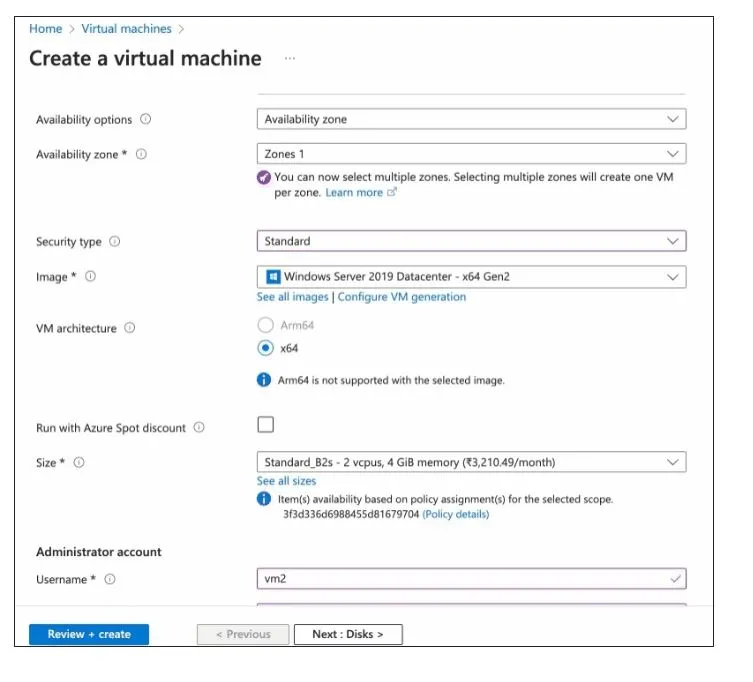Click the purple rocket multiple zones icon
Screen dimensions: 753x682
(x=264, y=177)
